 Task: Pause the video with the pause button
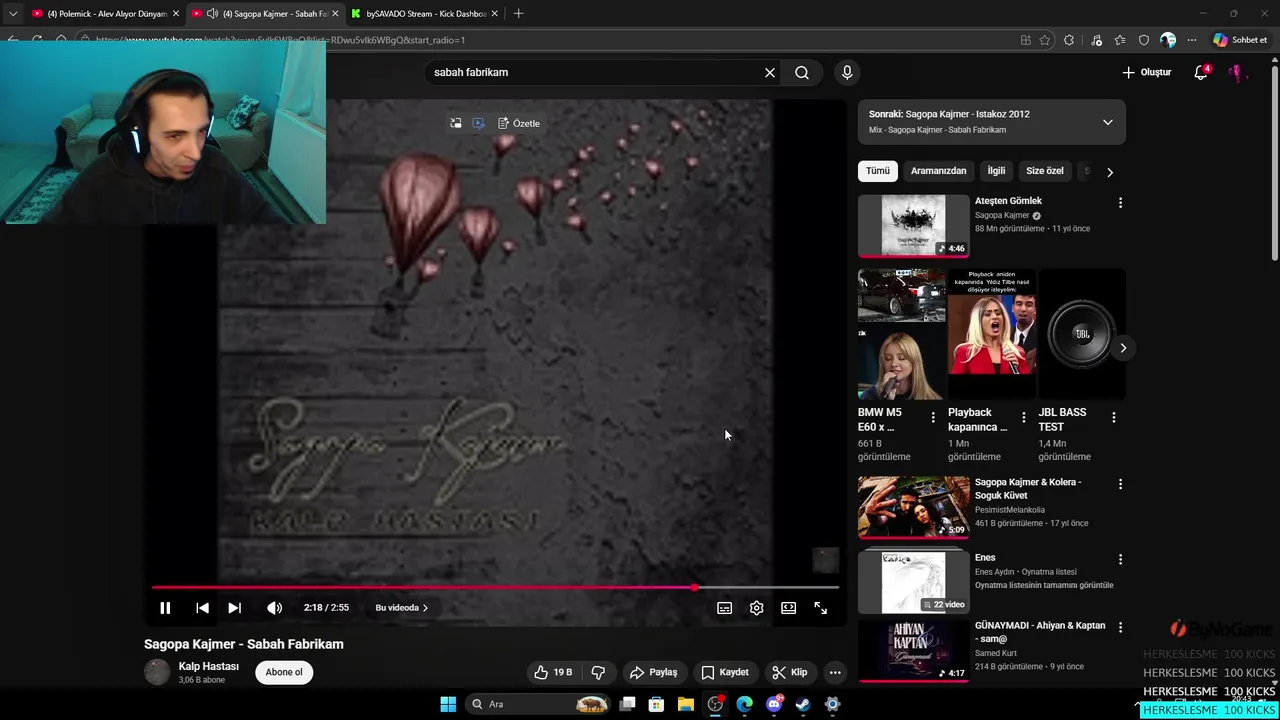[165, 608]
